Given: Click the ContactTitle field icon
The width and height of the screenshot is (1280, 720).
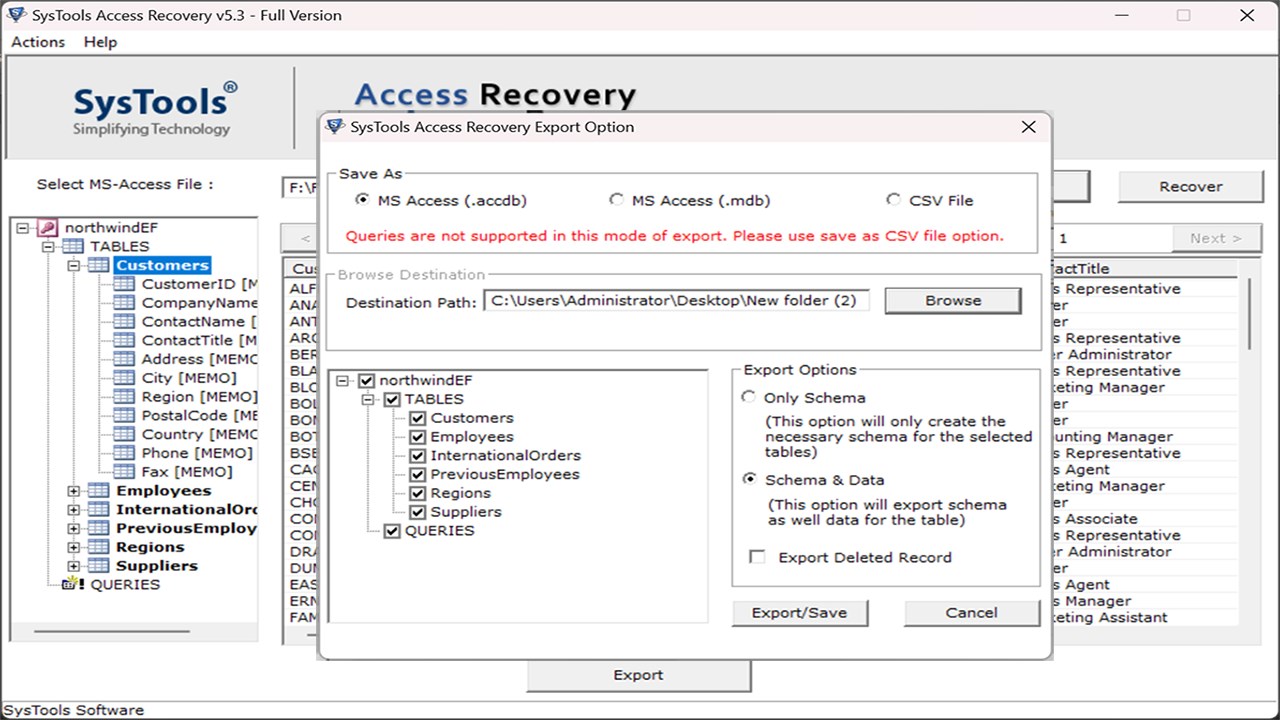Looking at the screenshot, I should pos(124,340).
